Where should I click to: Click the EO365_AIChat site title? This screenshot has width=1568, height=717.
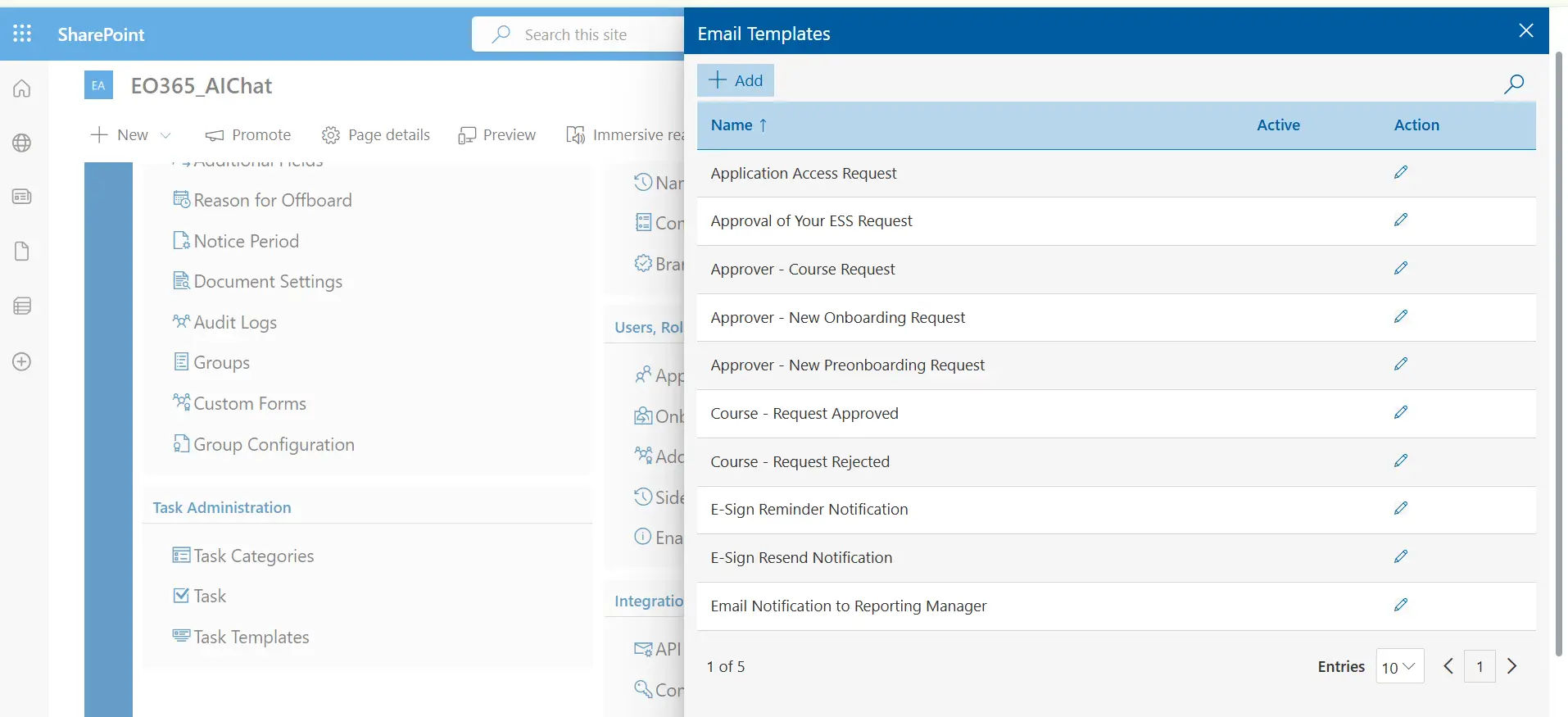(202, 86)
